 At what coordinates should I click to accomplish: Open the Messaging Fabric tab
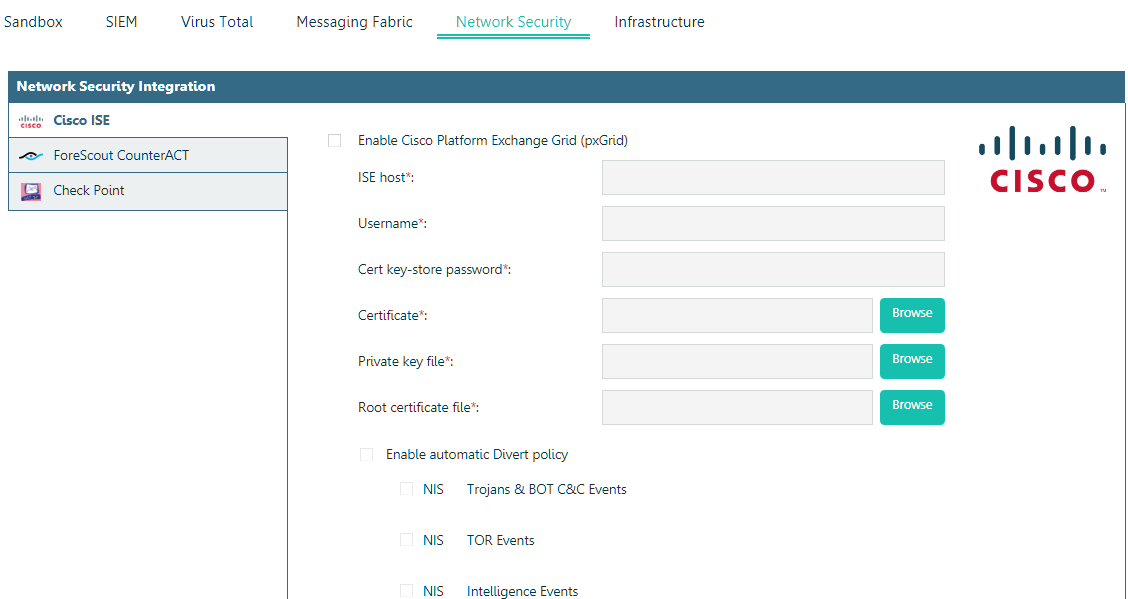click(354, 22)
